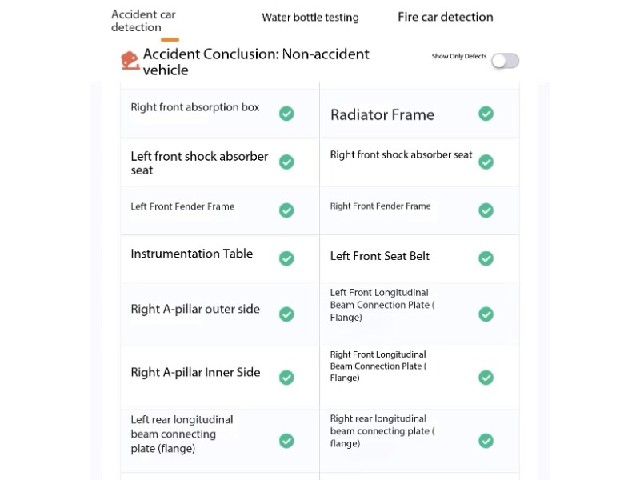Toggle the Show Only Defects switch
640x480 pixels.
pyautogui.click(x=505, y=61)
